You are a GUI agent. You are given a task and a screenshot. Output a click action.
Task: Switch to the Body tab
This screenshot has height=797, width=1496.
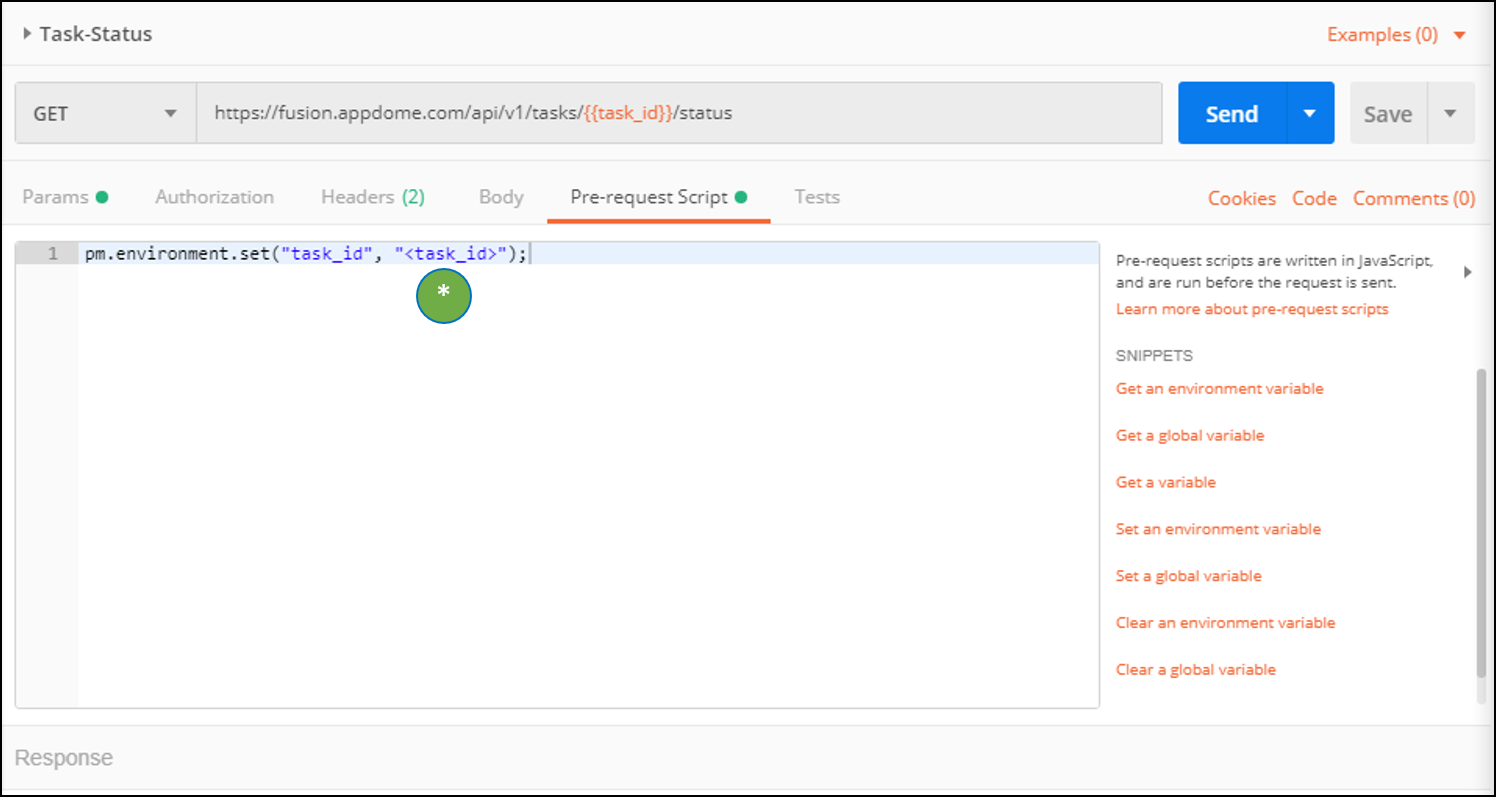point(500,197)
